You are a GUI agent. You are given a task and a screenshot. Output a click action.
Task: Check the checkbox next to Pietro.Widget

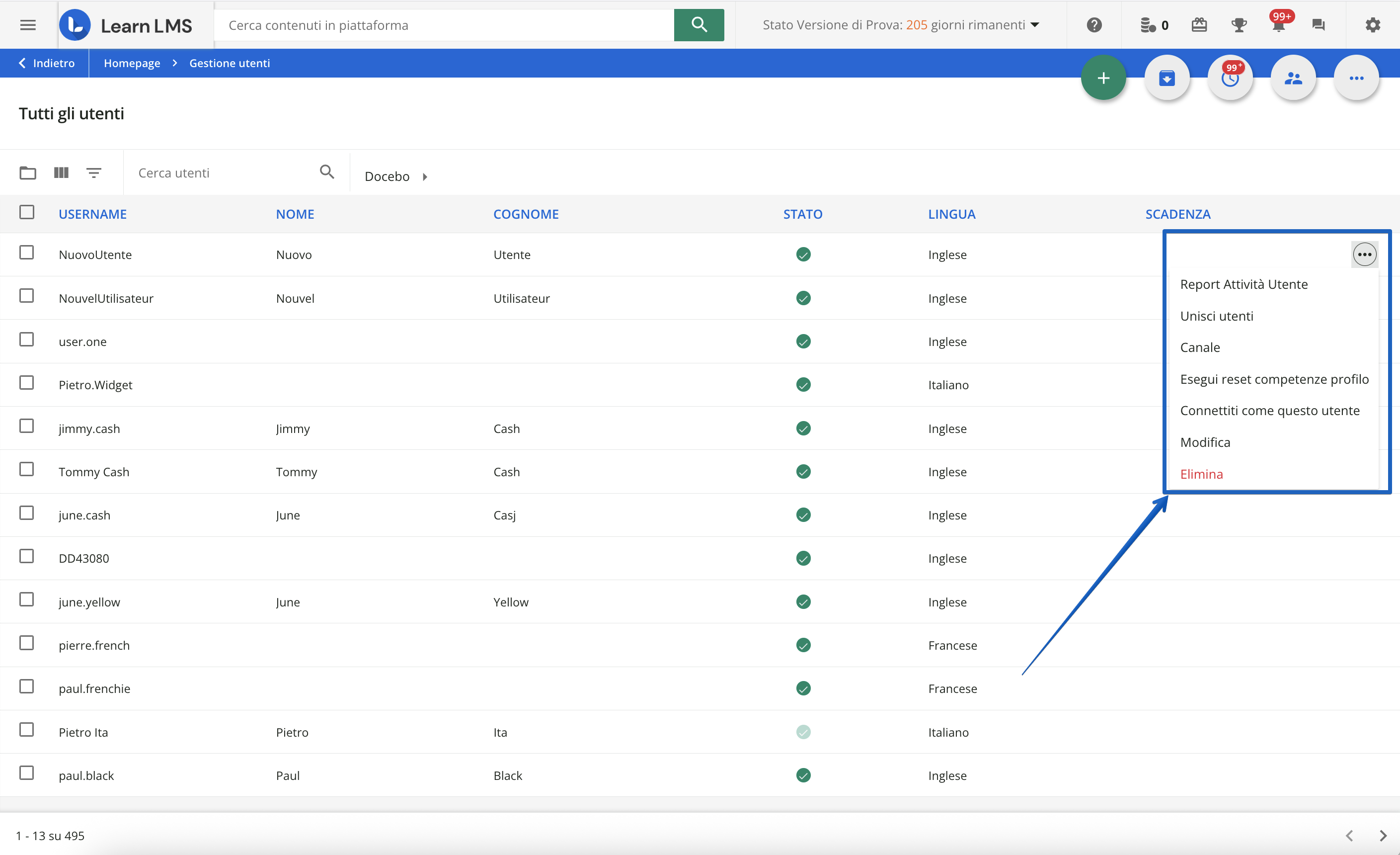coord(27,382)
